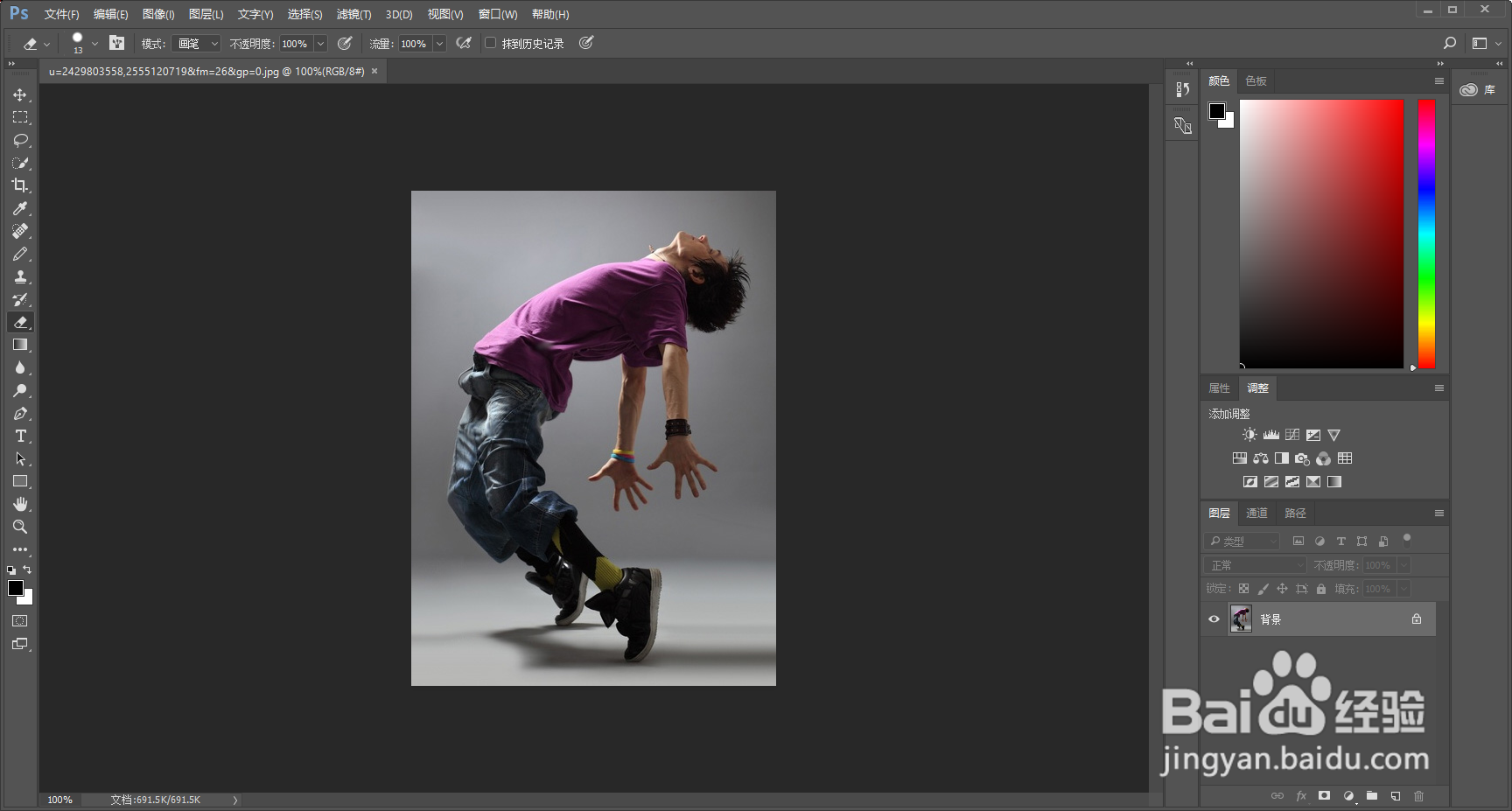Select the Hand tool
This screenshot has height=811, width=1512.
coord(20,504)
